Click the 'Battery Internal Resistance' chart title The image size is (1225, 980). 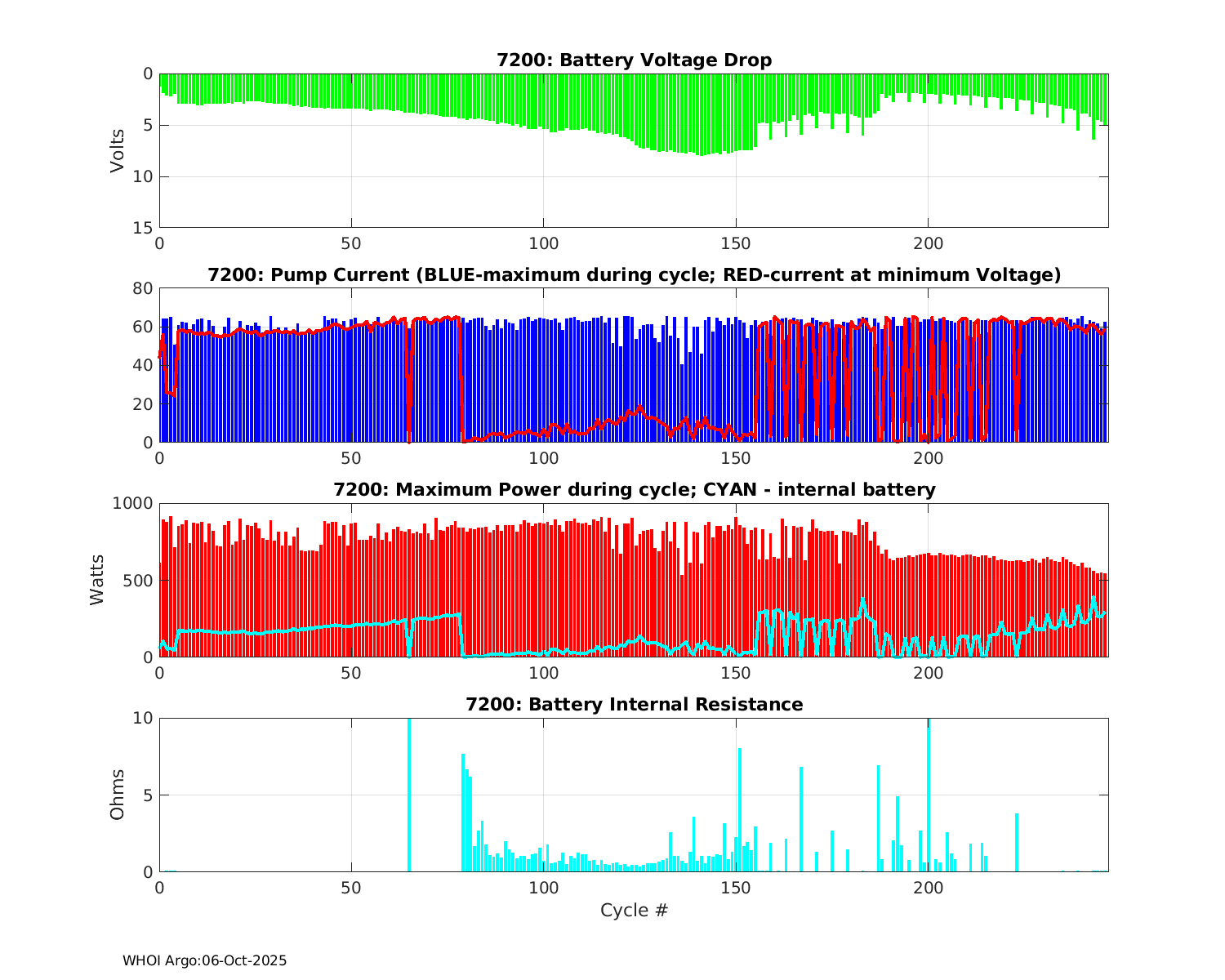[x=634, y=705]
